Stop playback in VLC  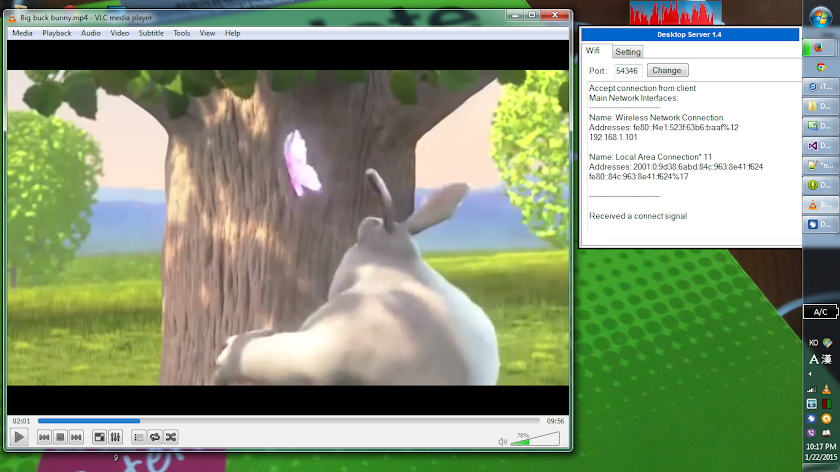tap(60, 437)
